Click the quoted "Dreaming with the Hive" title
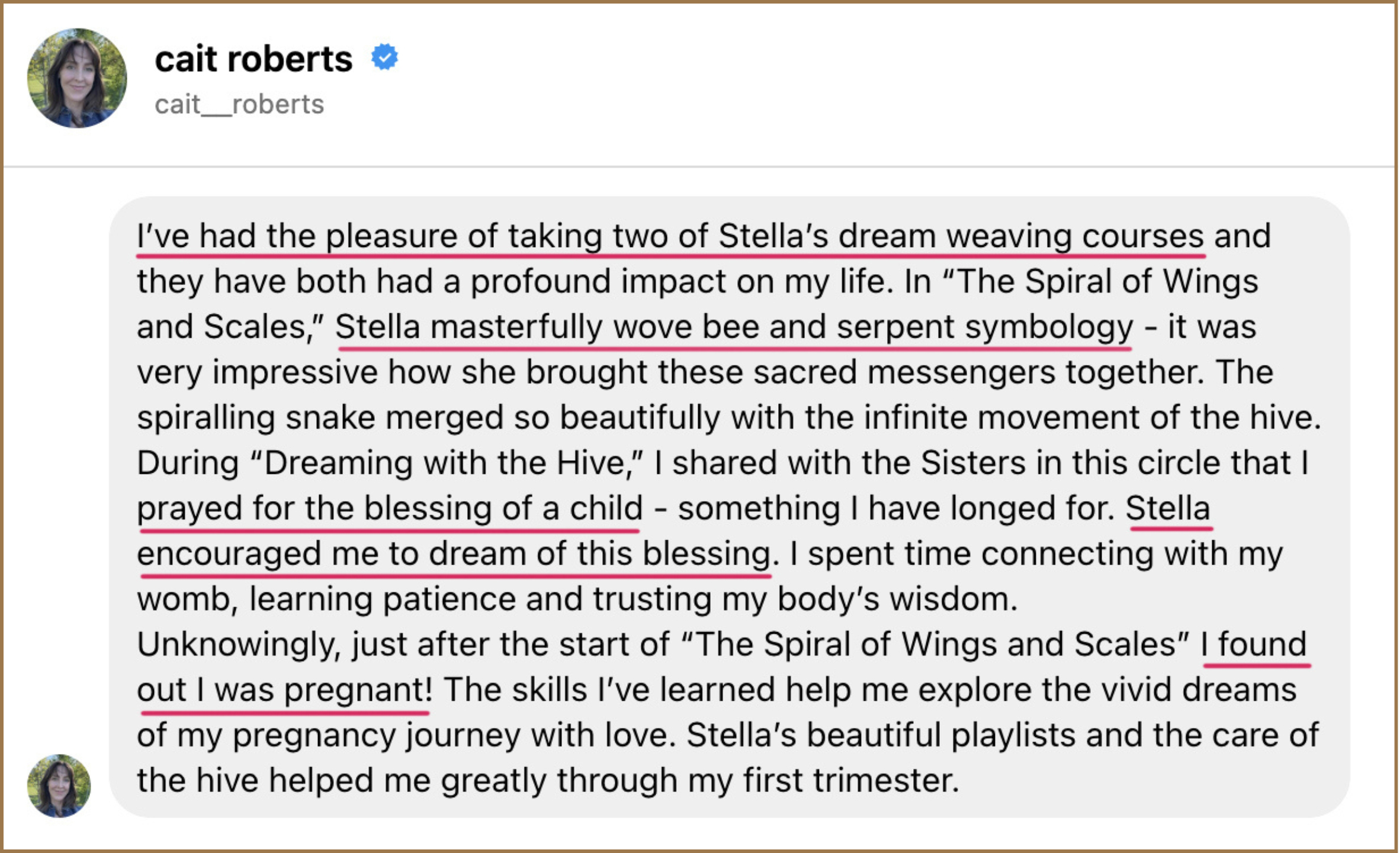Screen dimensions: 1400x853 [449, 463]
